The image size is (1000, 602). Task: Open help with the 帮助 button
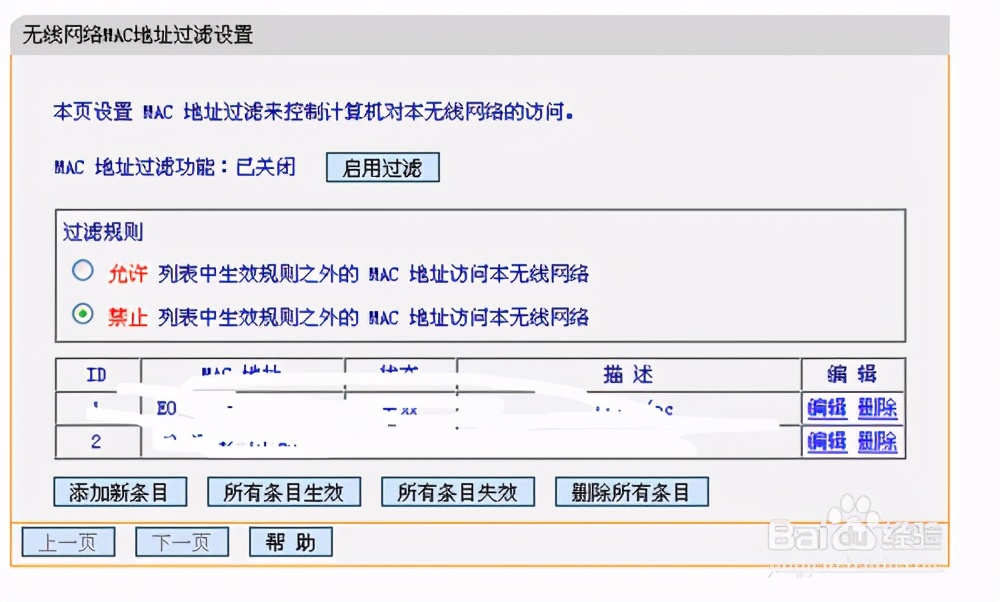pos(290,542)
